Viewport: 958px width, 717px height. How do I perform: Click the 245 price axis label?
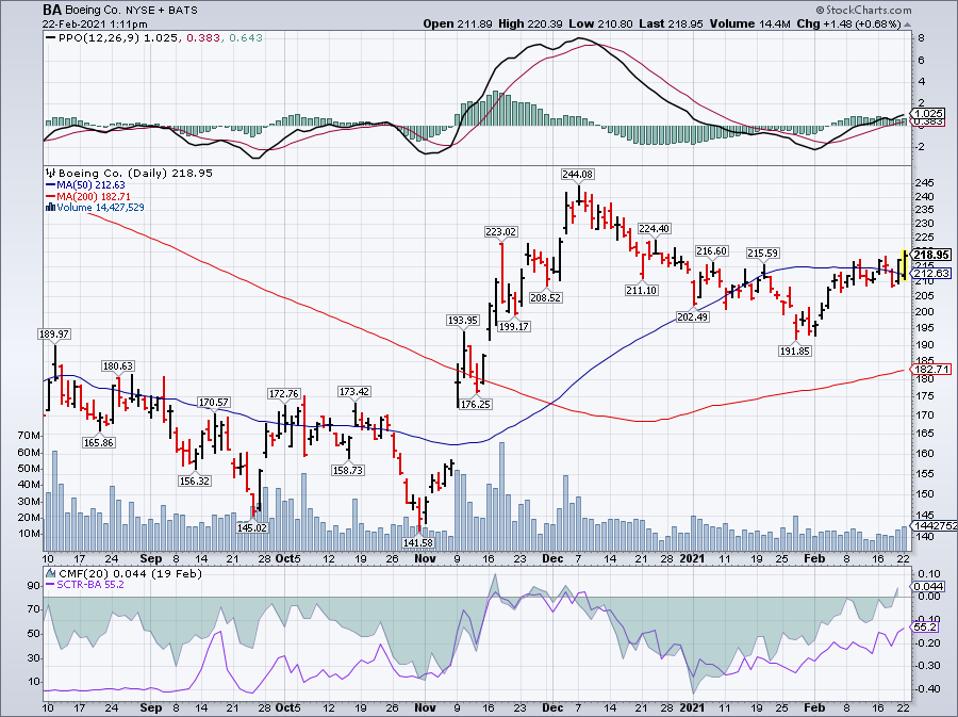tap(923, 183)
